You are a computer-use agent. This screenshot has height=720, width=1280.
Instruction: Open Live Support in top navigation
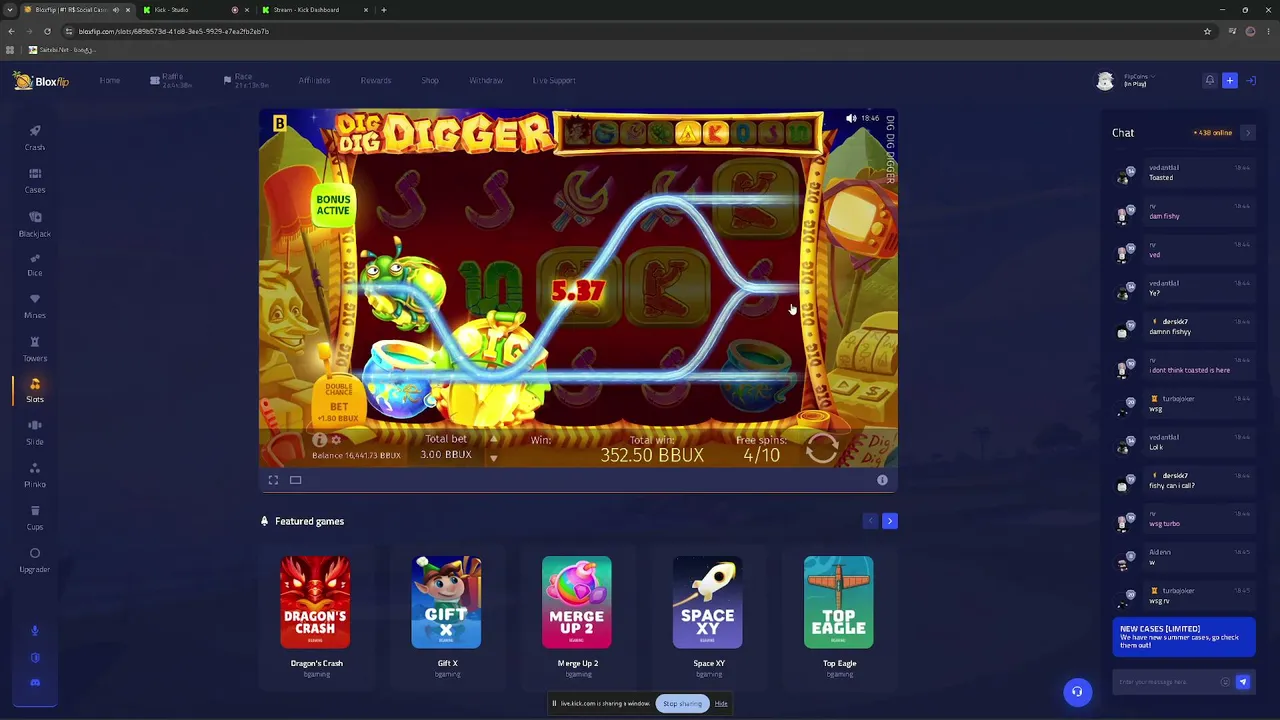[554, 80]
